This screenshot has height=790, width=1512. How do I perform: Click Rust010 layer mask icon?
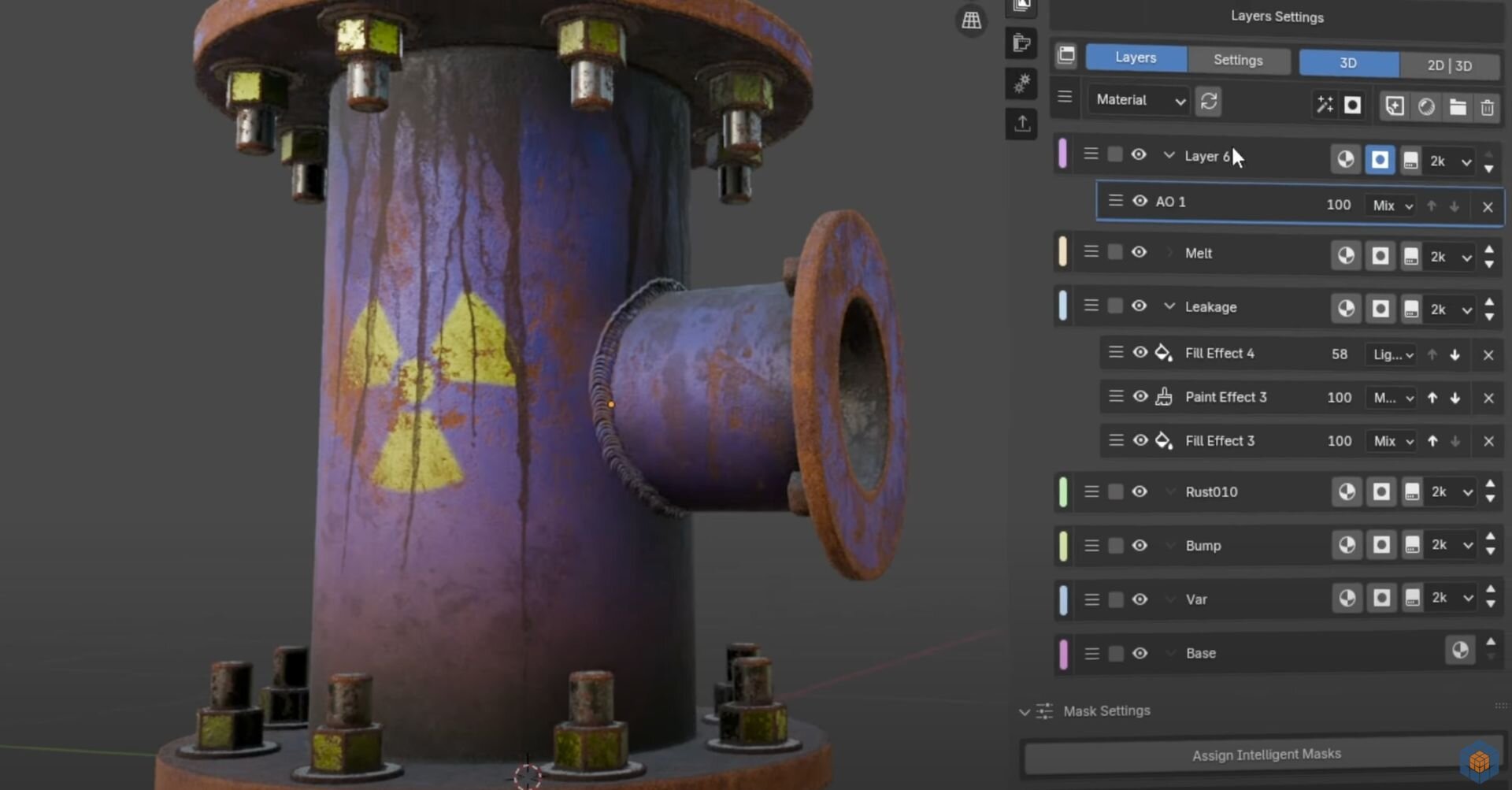point(1380,492)
